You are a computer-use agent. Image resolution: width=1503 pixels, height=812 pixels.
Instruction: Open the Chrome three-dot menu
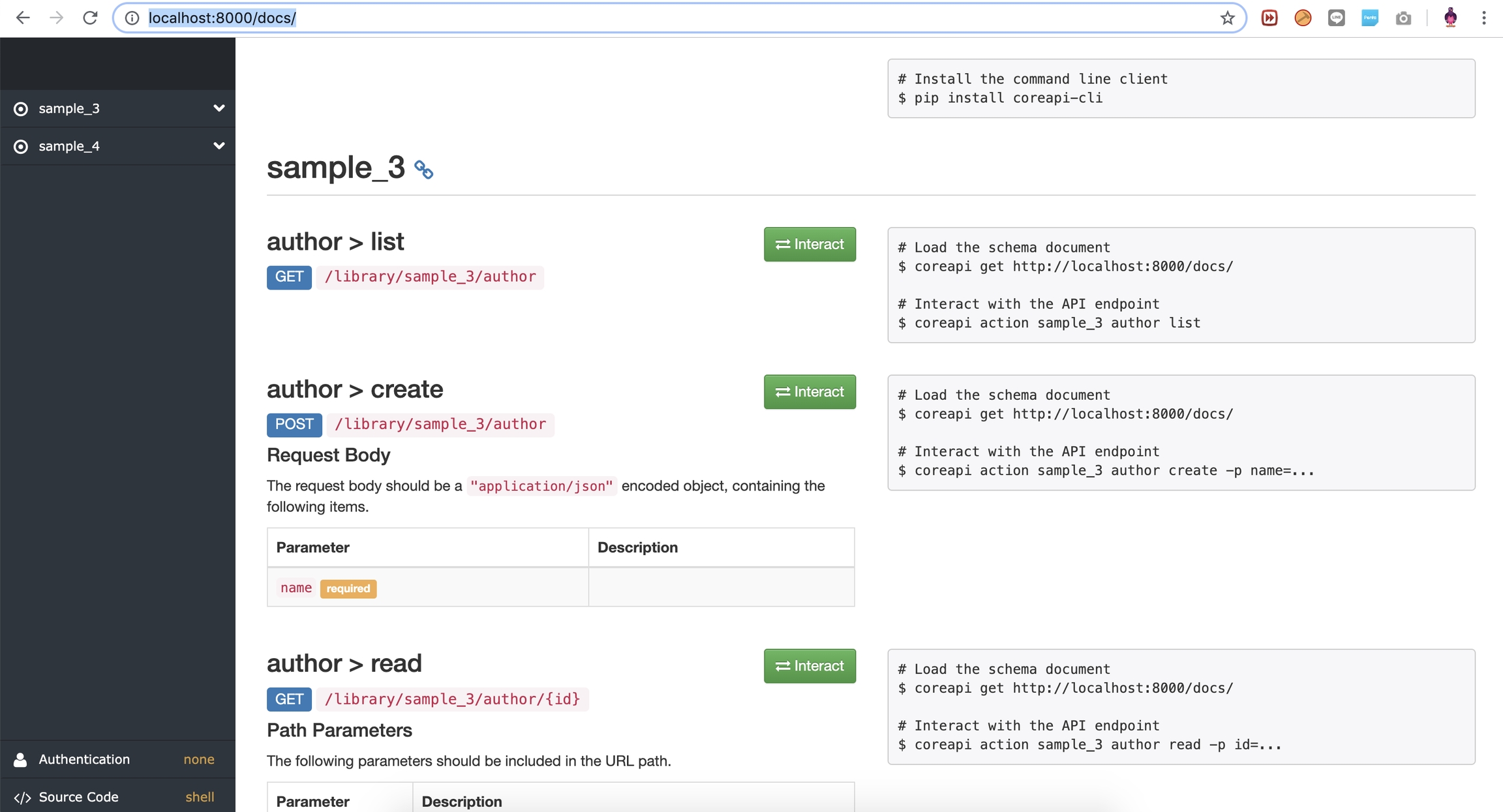click(x=1483, y=18)
